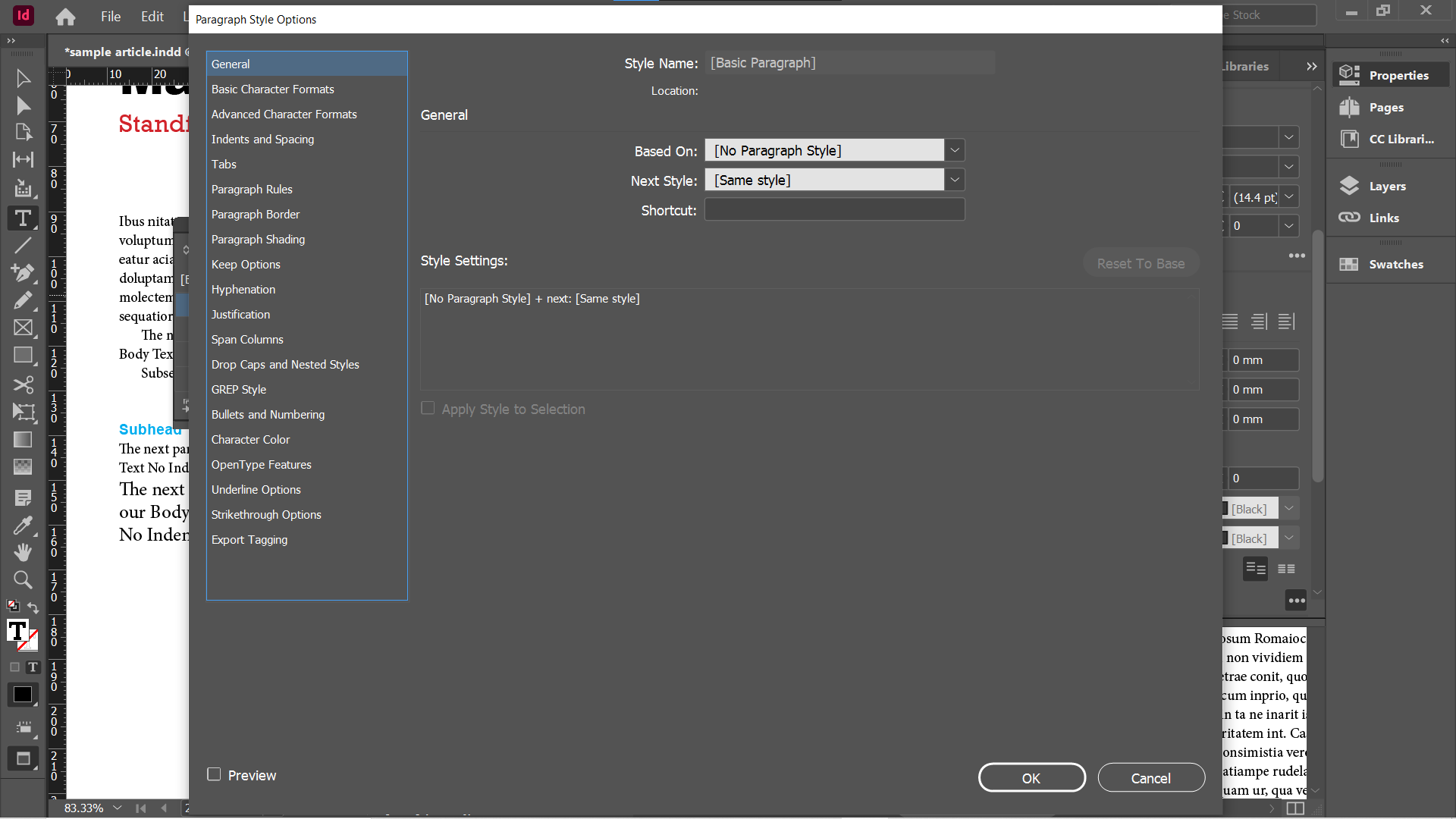
Task: Open Indents and Spacing category
Action: point(262,140)
